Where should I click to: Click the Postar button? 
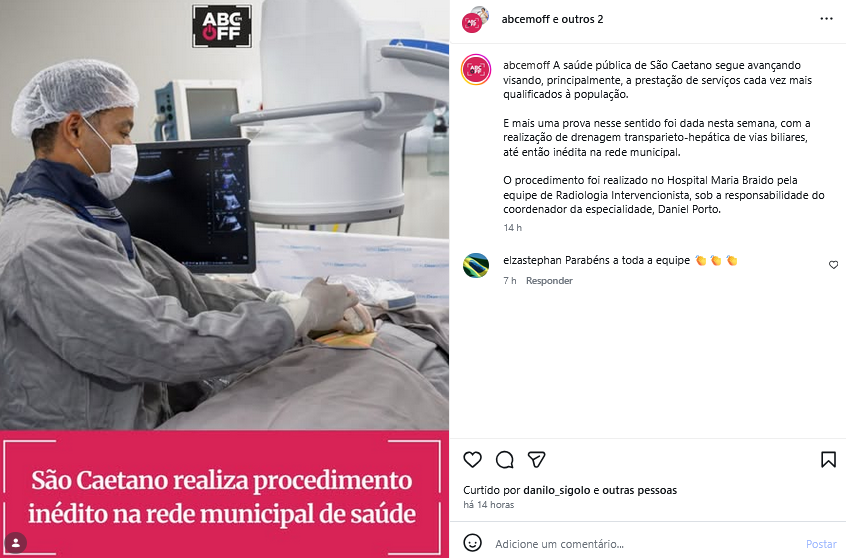(821, 544)
